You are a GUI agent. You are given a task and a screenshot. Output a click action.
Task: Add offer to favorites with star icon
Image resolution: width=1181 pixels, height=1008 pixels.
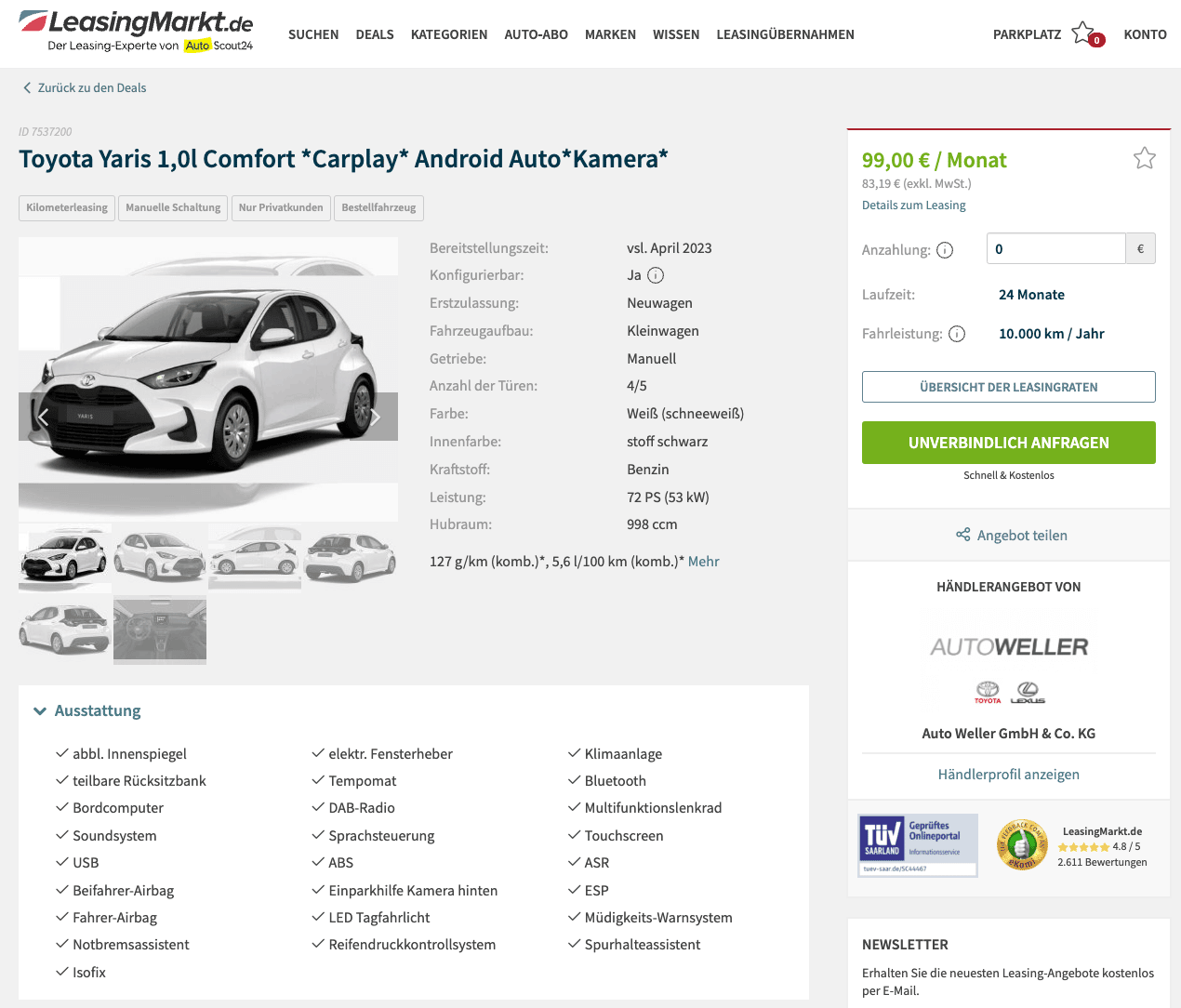pyautogui.click(x=1144, y=158)
